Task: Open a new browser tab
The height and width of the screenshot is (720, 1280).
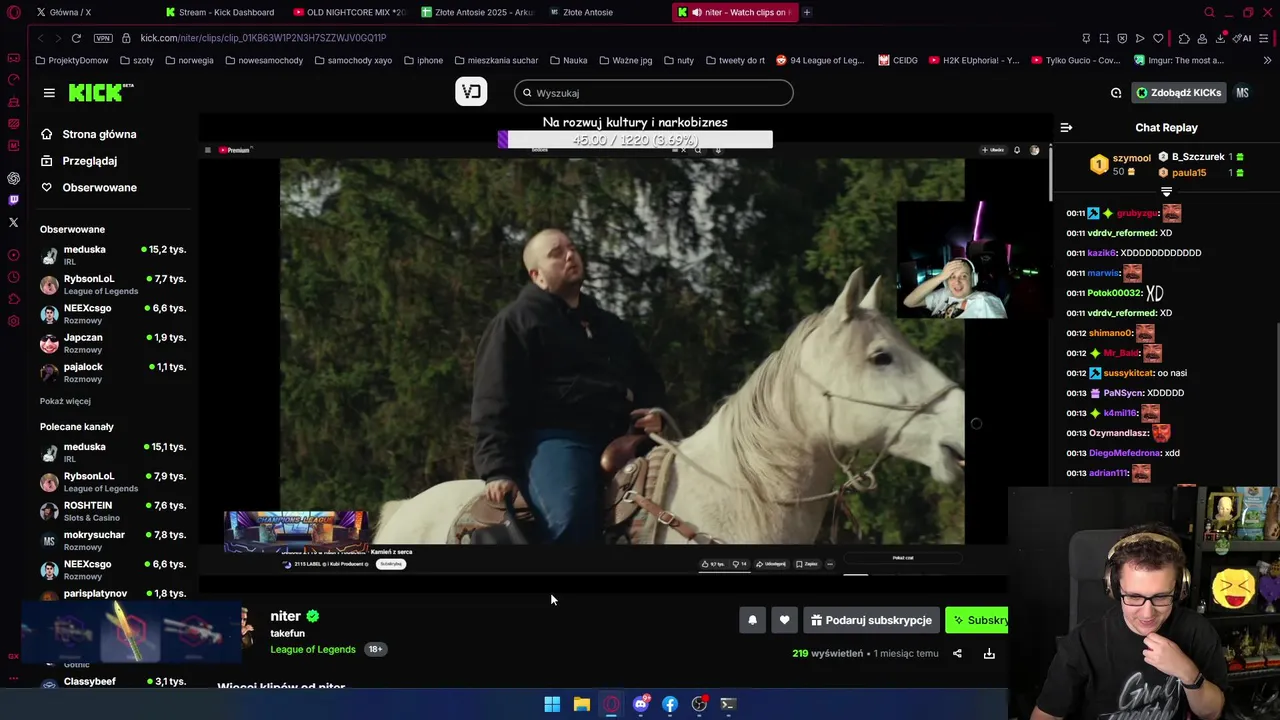Action: point(807,12)
